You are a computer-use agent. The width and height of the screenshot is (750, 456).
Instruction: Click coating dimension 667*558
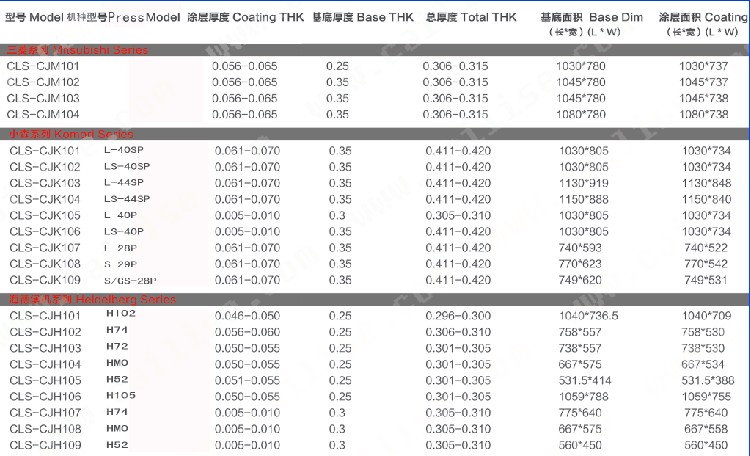point(706,429)
